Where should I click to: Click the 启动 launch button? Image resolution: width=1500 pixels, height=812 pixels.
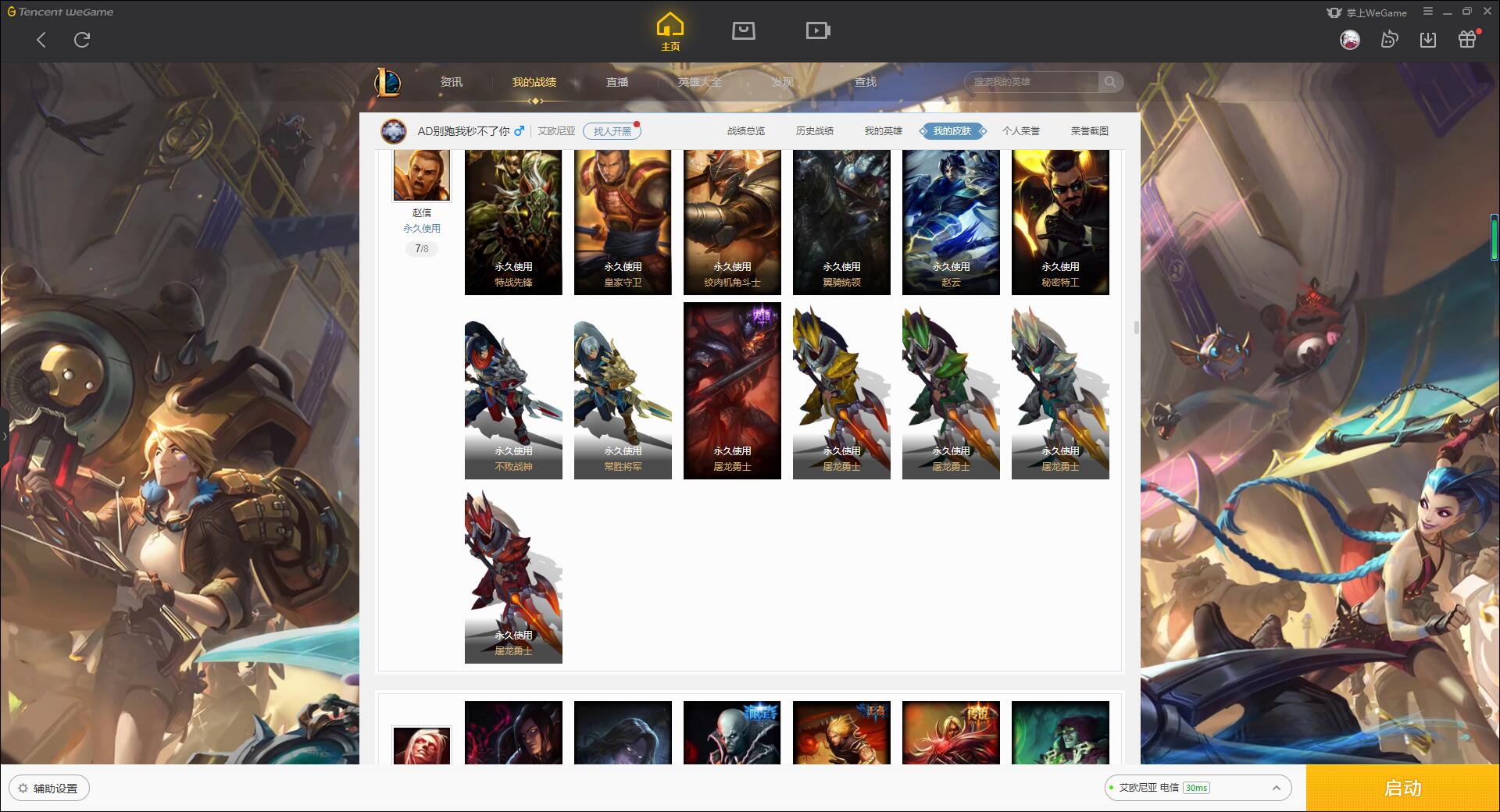pyautogui.click(x=1402, y=788)
